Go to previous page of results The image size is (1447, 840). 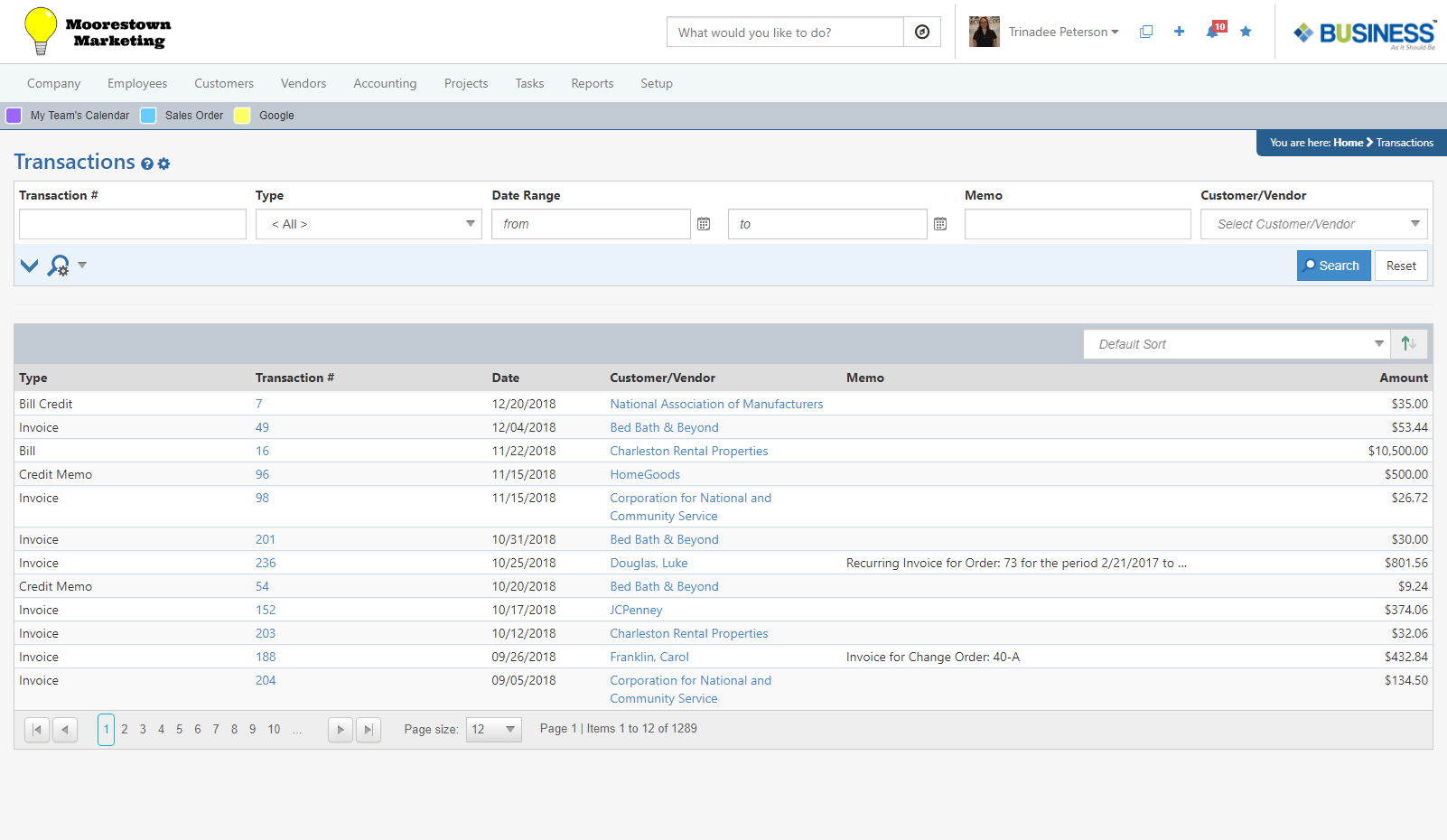(65, 730)
